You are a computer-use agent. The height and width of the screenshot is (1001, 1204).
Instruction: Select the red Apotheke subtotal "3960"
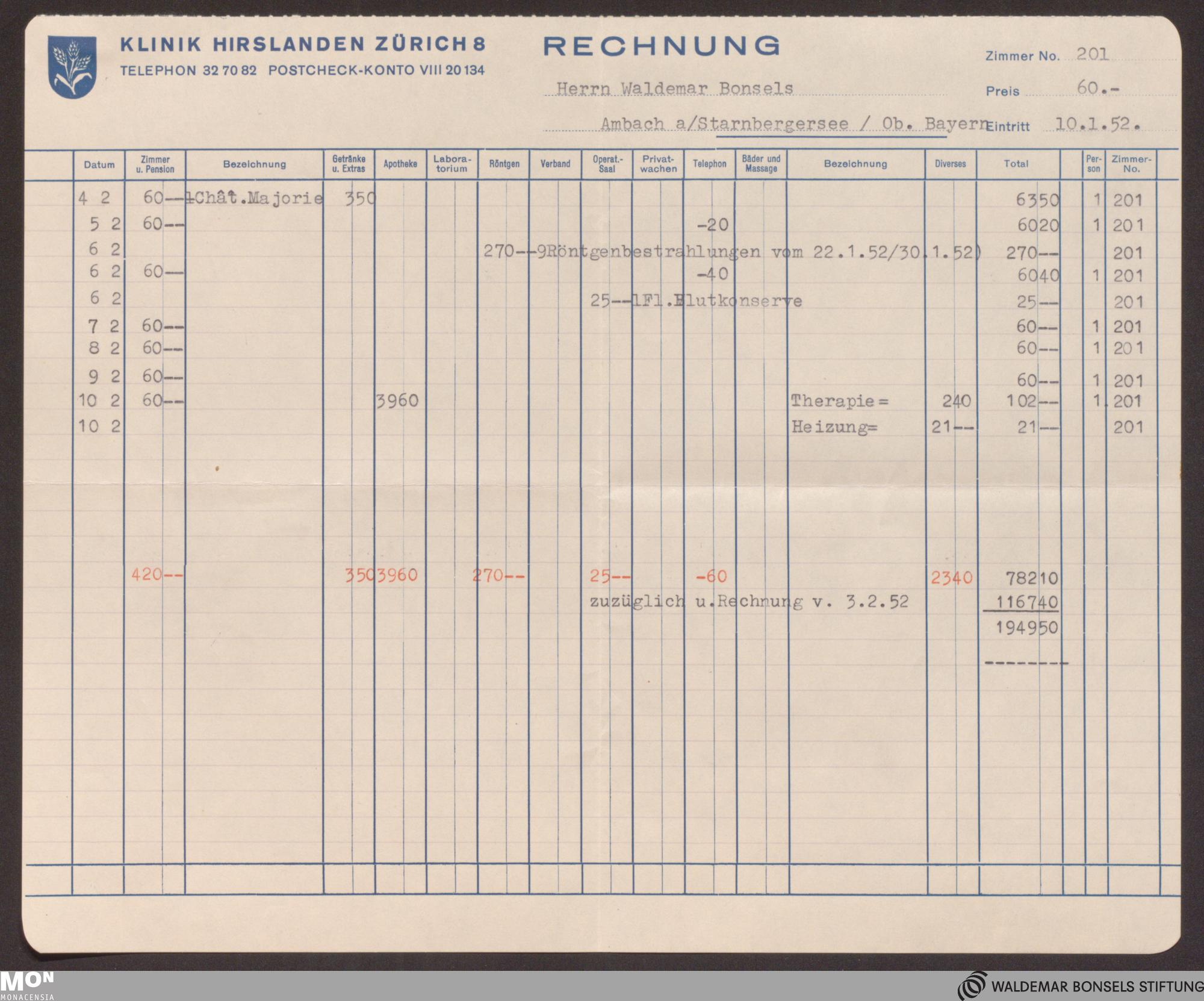click(x=397, y=575)
